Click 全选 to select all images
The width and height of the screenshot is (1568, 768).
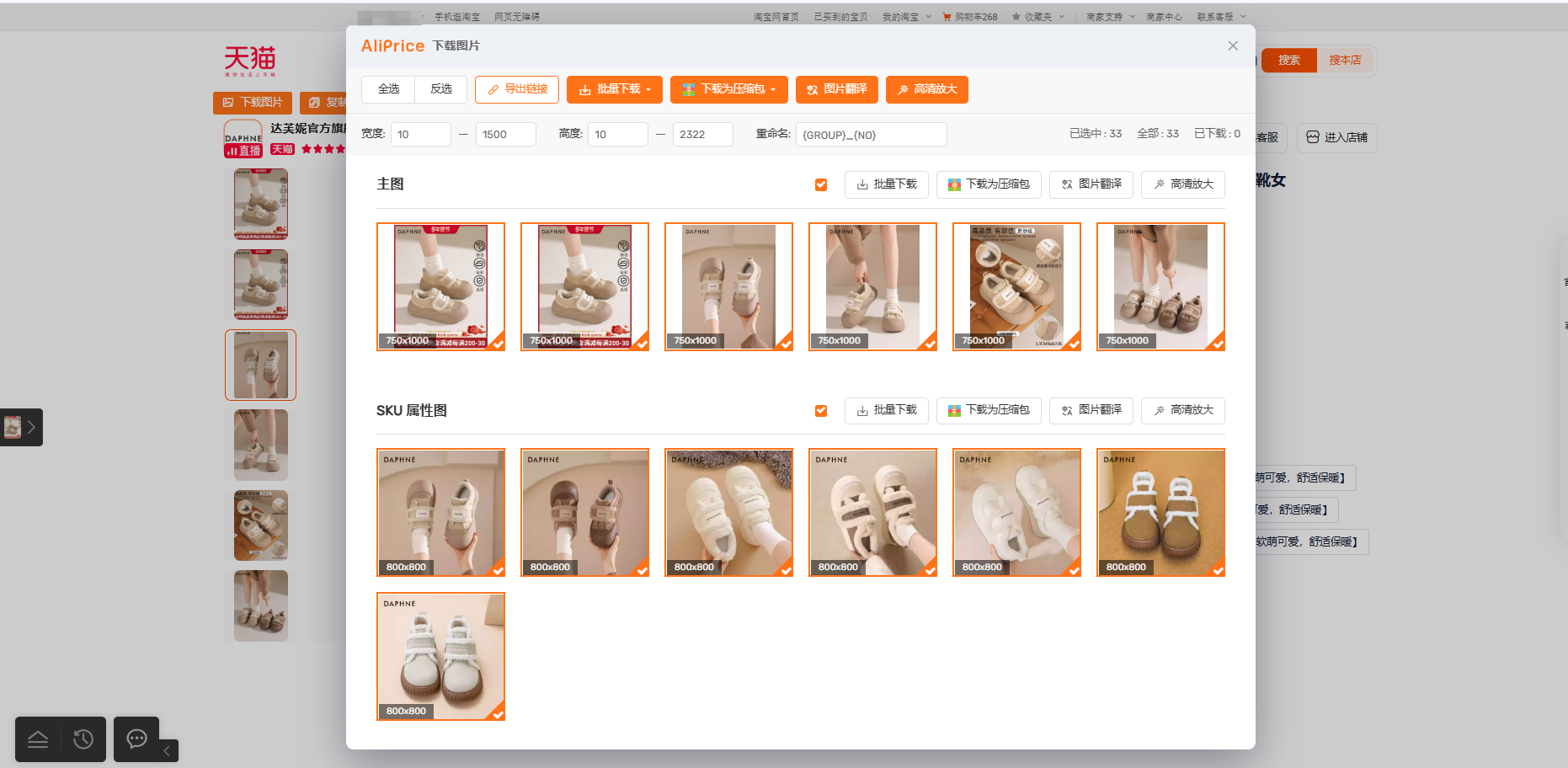point(388,89)
